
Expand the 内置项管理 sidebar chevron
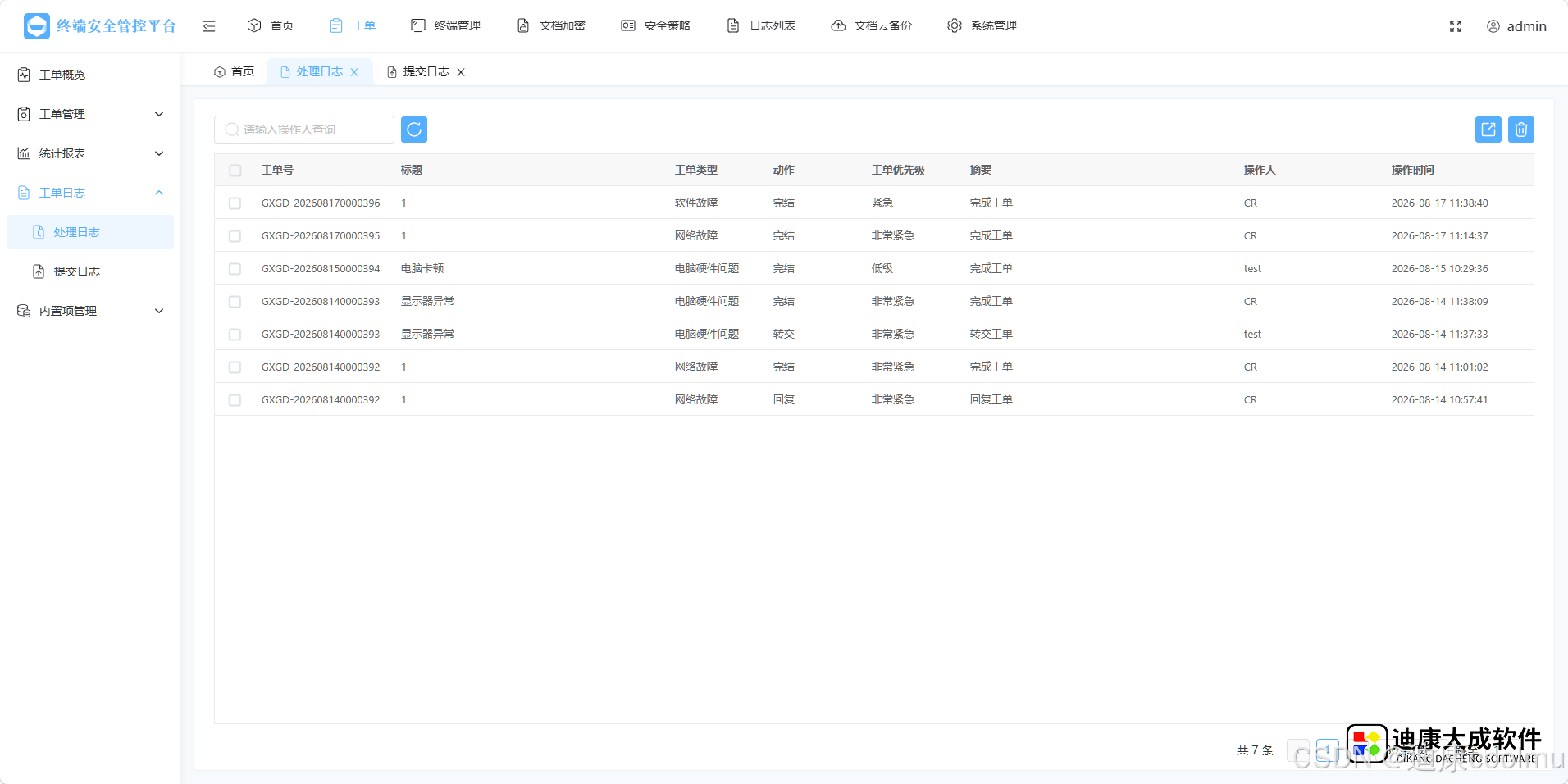[159, 311]
